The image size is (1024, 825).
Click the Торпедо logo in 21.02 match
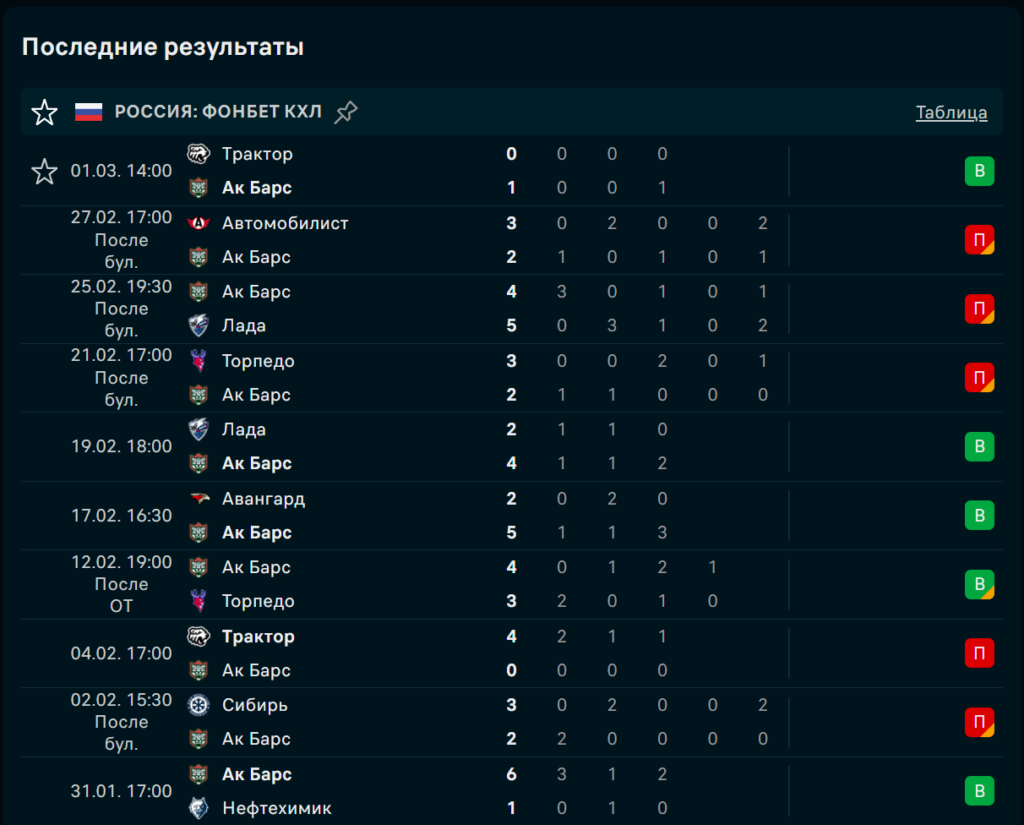198,361
